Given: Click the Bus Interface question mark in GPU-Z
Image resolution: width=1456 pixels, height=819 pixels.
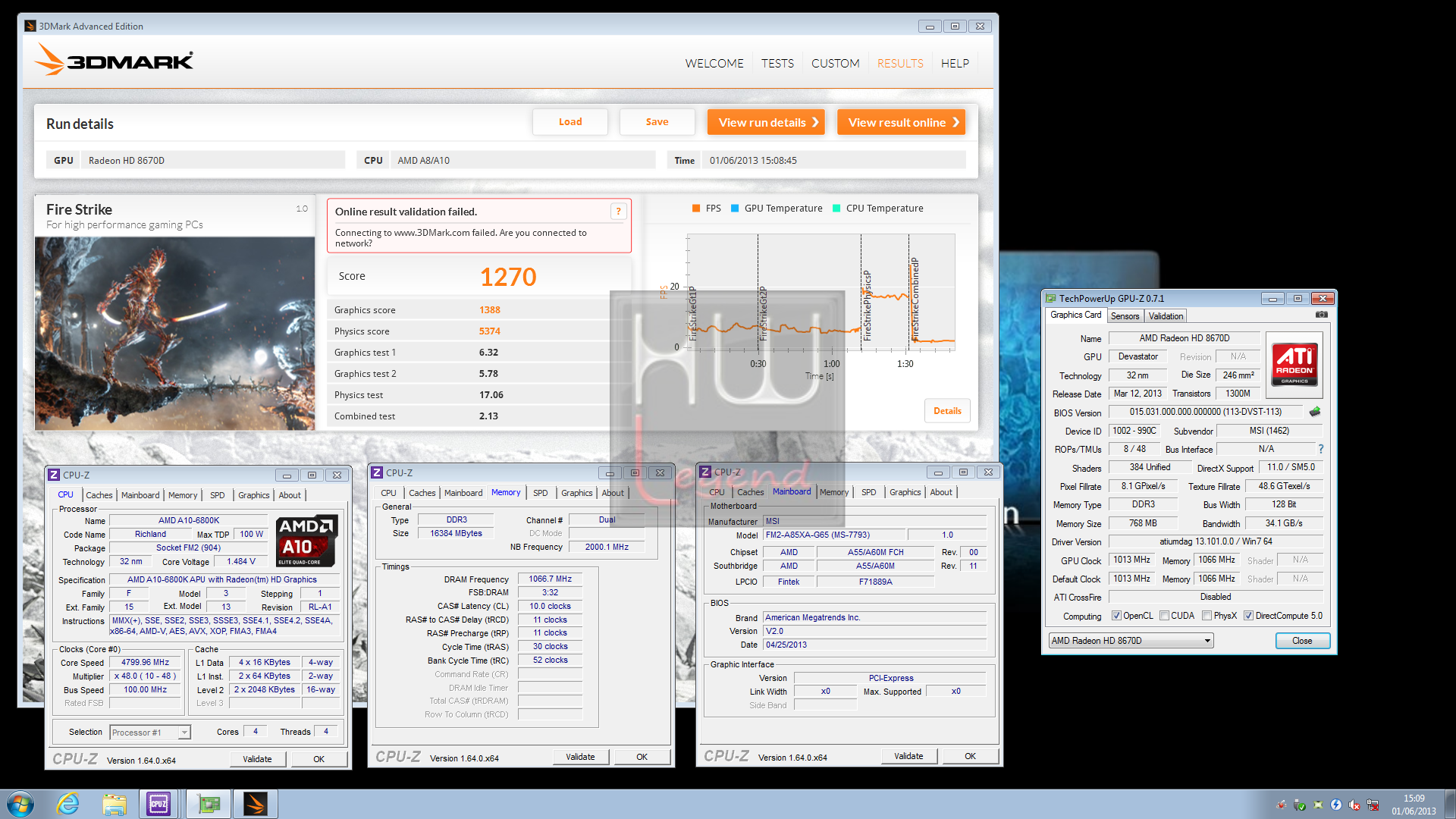Looking at the screenshot, I should coord(1320,449).
